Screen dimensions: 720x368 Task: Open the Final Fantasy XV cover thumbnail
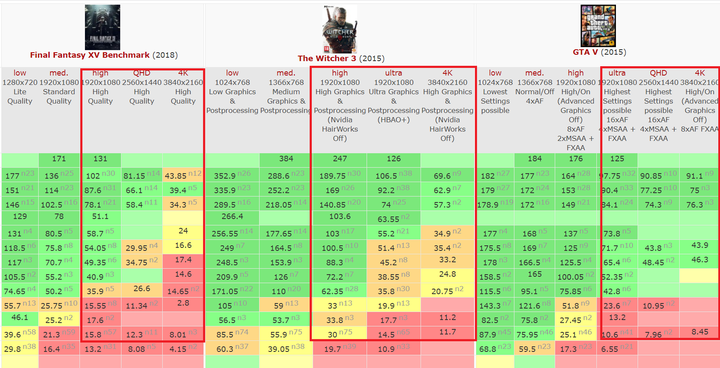[102, 27]
